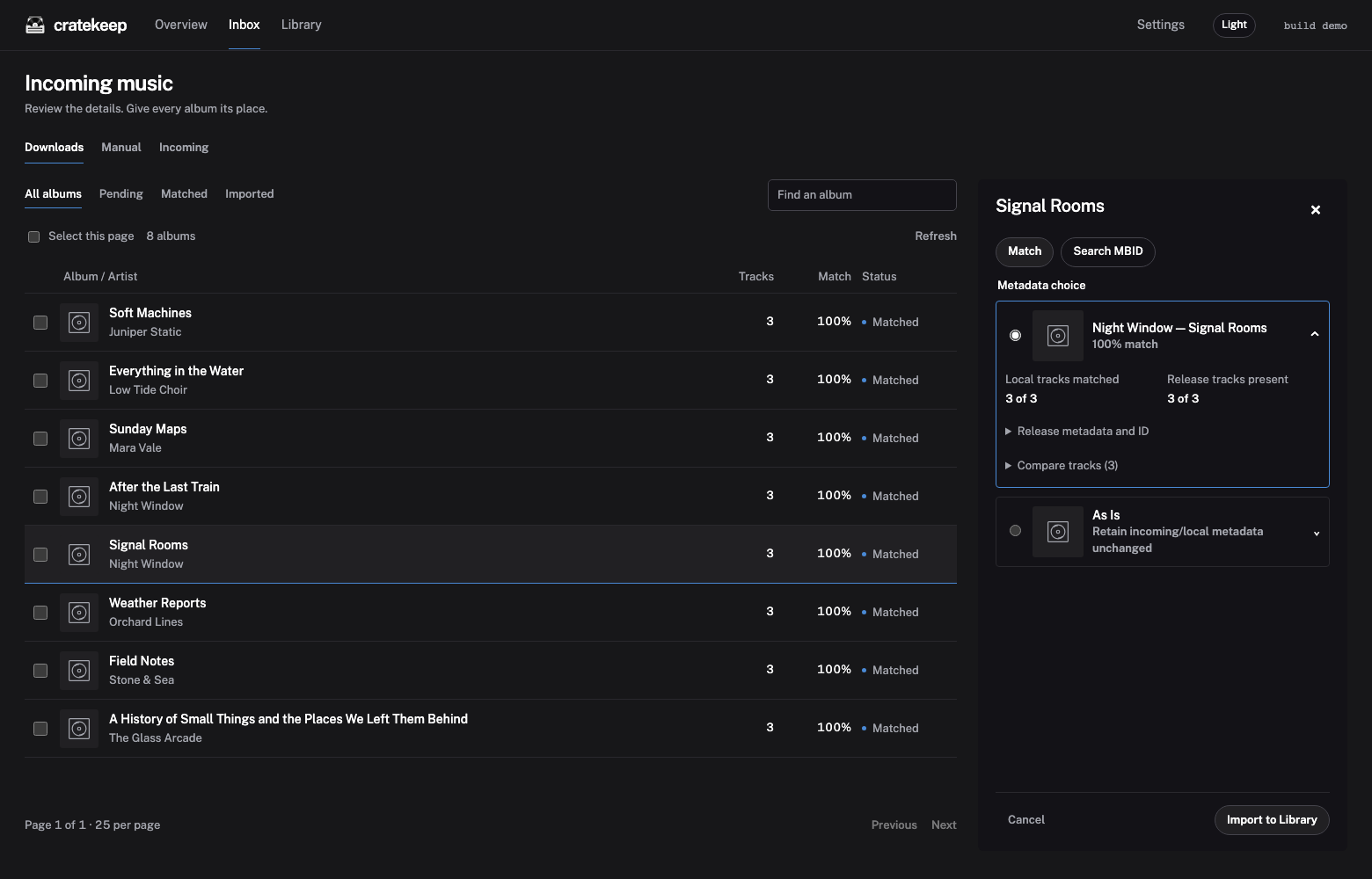
Task: Select the Sunday Maps row checkbox
Action: coord(40,439)
